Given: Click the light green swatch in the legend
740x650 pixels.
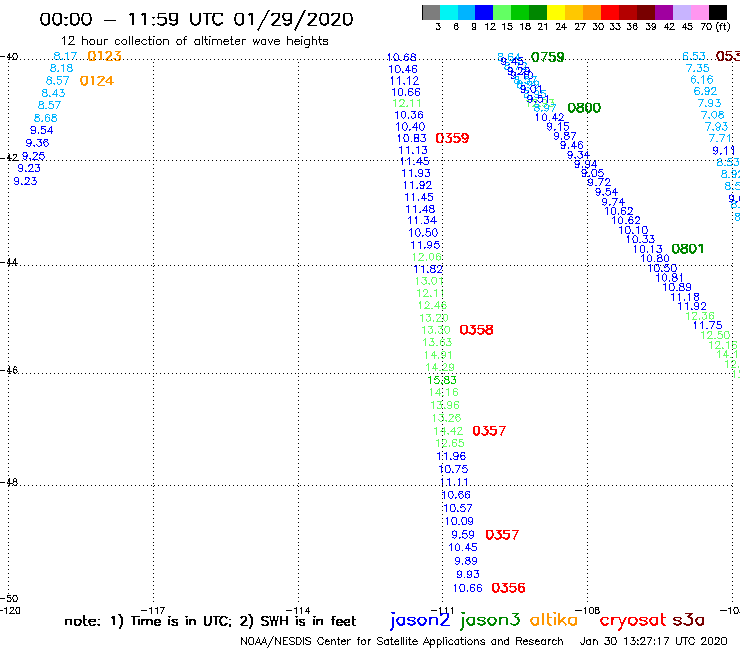Looking at the screenshot, I should tap(502, 12).
